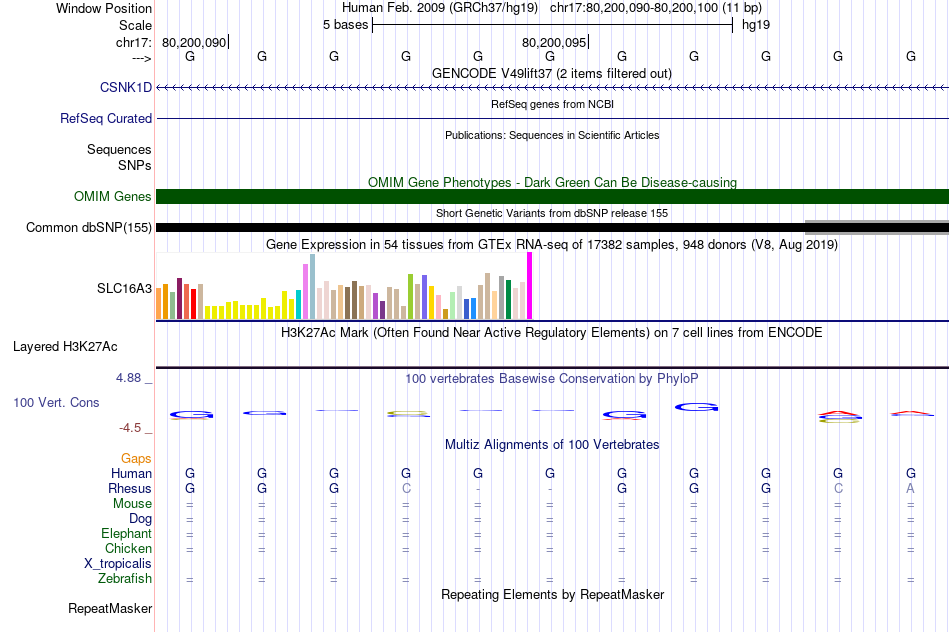Click the Human Feb. 2009 (GRCh37/hg19) title
The image size is (950, 632).
tap(440, 8)
